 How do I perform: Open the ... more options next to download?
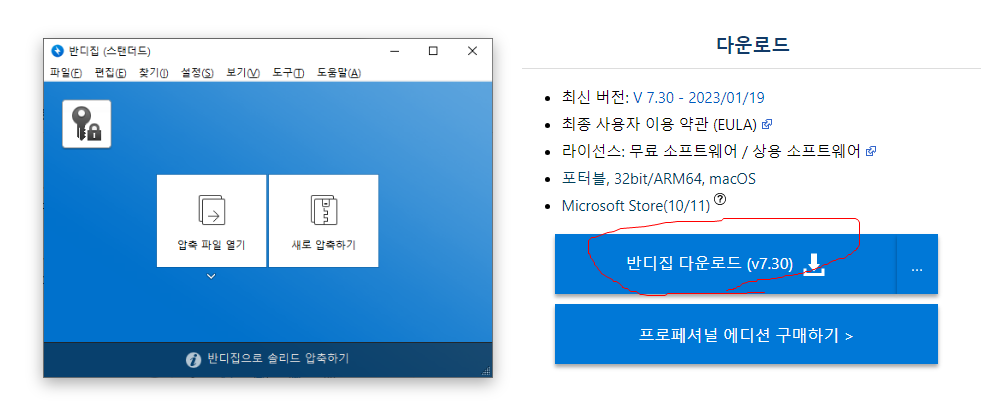tap(917, 264)
